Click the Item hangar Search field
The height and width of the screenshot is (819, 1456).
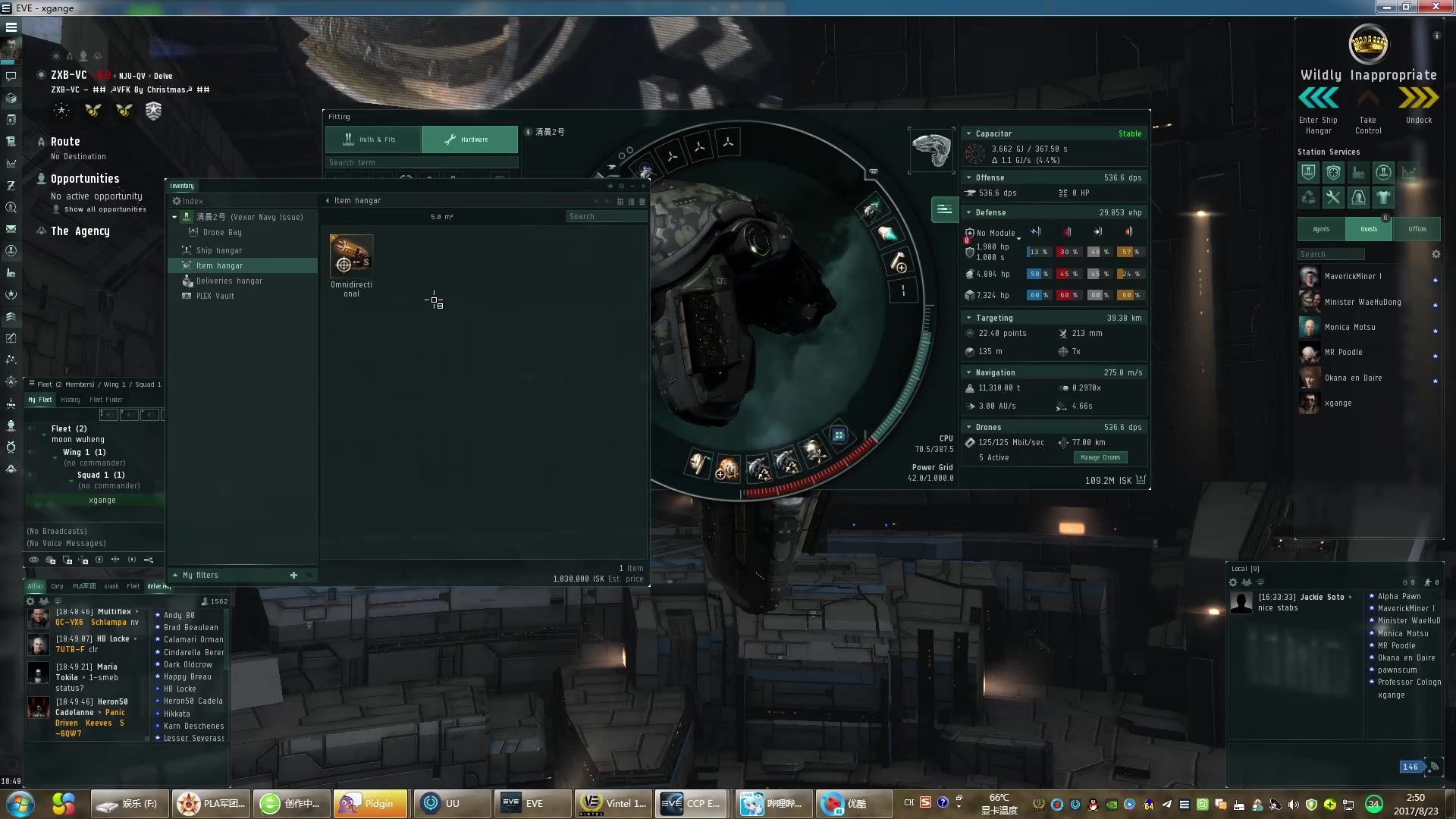(x=606, y=216)
